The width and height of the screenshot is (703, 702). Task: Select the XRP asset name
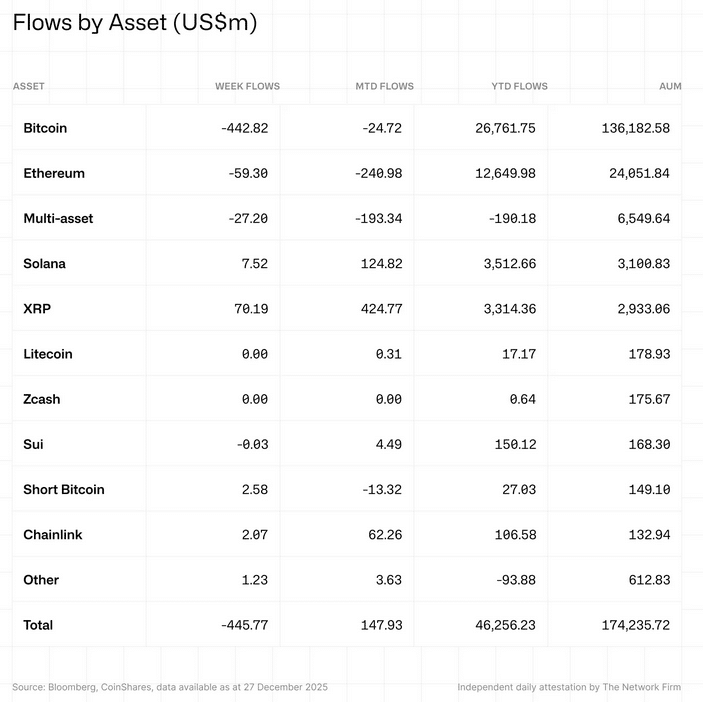pos(37,309)
